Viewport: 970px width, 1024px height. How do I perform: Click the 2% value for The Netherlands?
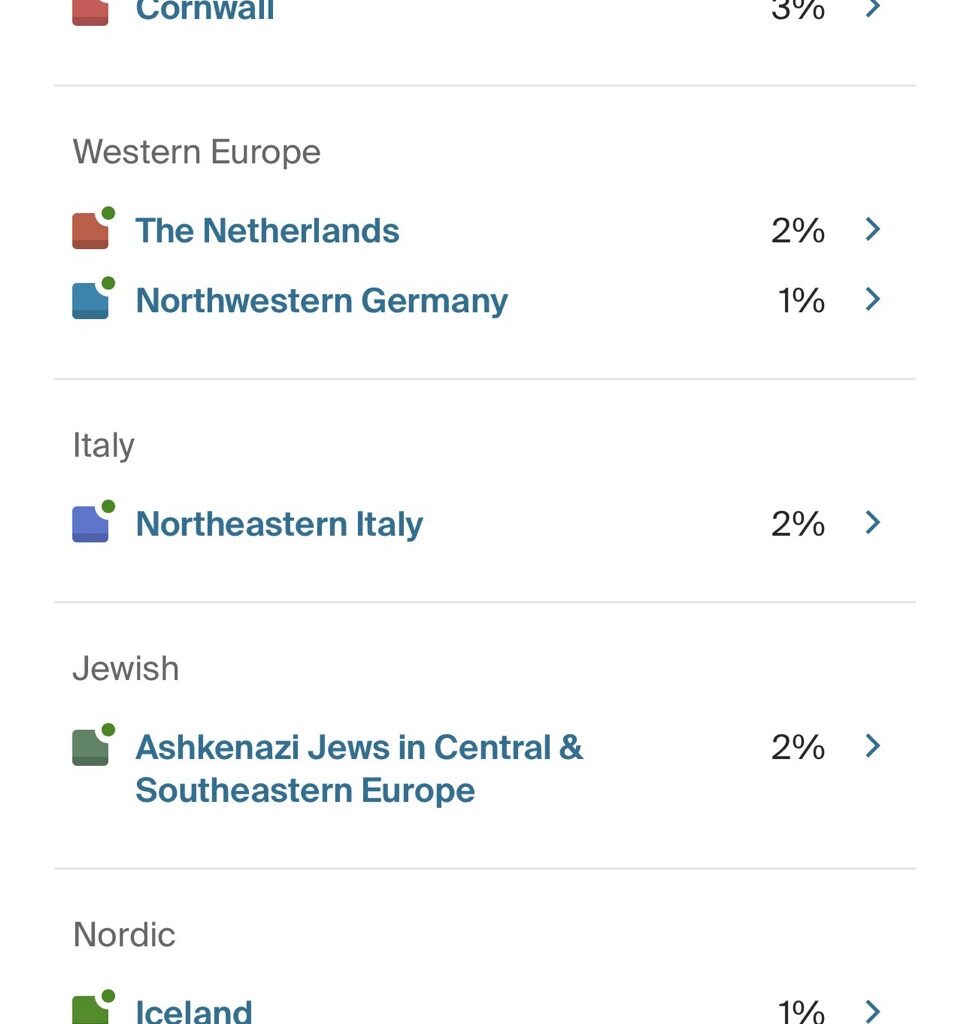[x=798, y=231]
